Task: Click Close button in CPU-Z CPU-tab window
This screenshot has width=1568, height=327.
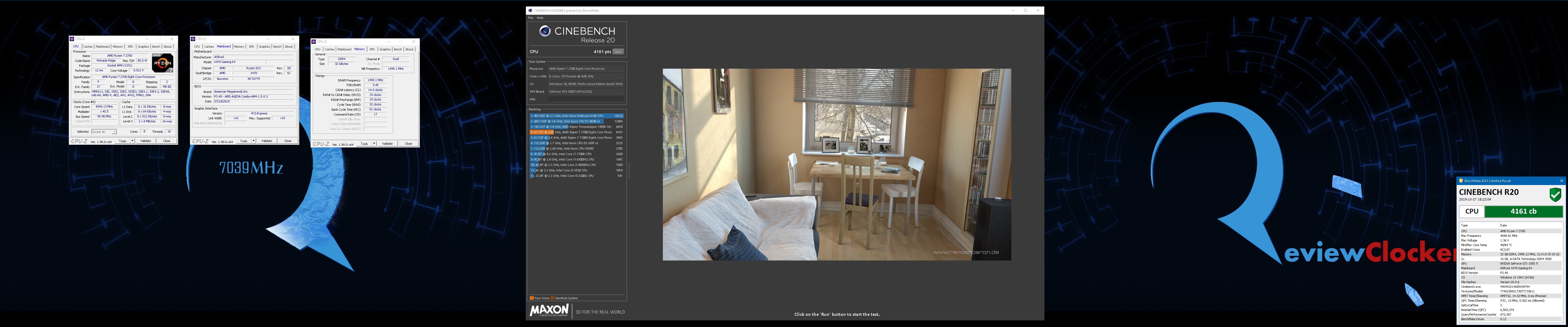Action: tap(167, 141)
